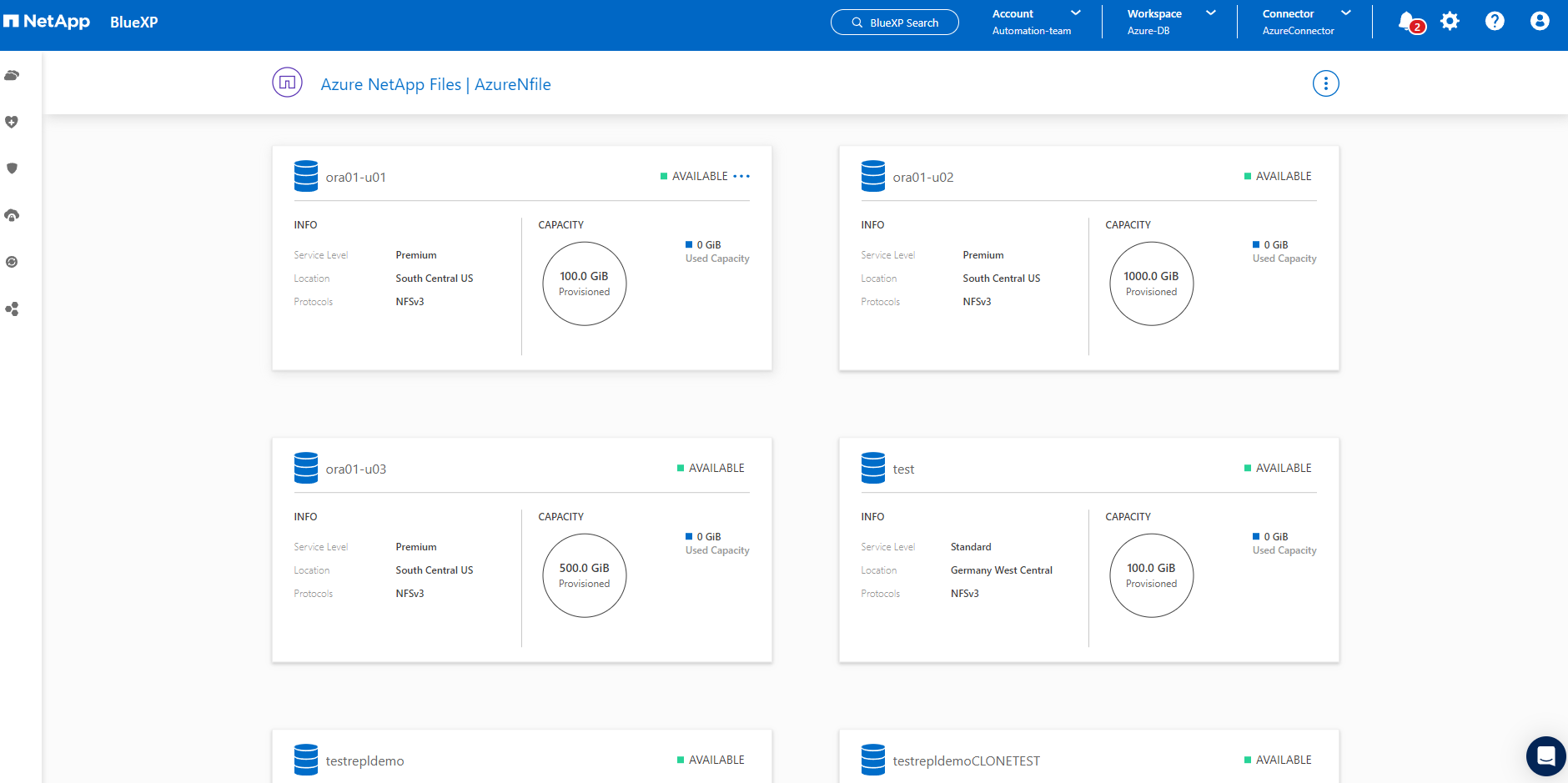The width and height of the screenshot is (1568, 783).
Task: Open Storage from the cloud sidebar icon
Action: 12,76
